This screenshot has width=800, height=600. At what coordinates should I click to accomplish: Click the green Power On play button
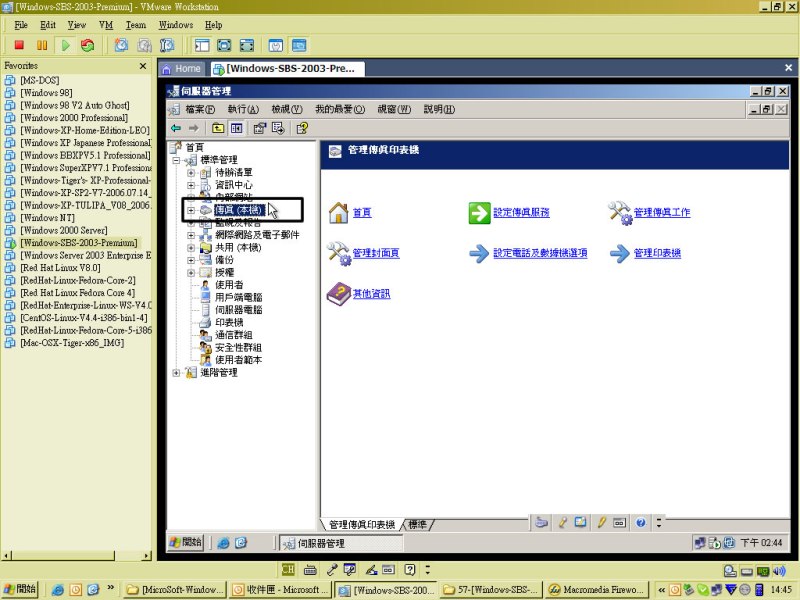pos(65,45)
